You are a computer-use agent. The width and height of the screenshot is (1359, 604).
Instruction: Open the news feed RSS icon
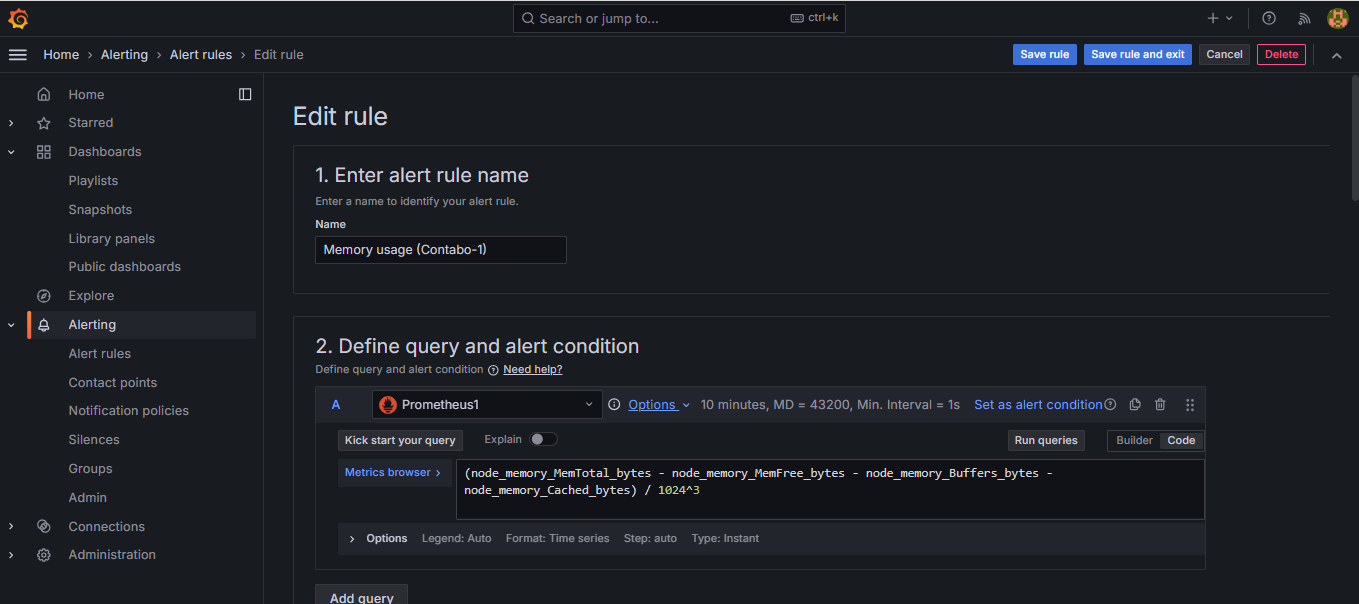point(1304,18)
